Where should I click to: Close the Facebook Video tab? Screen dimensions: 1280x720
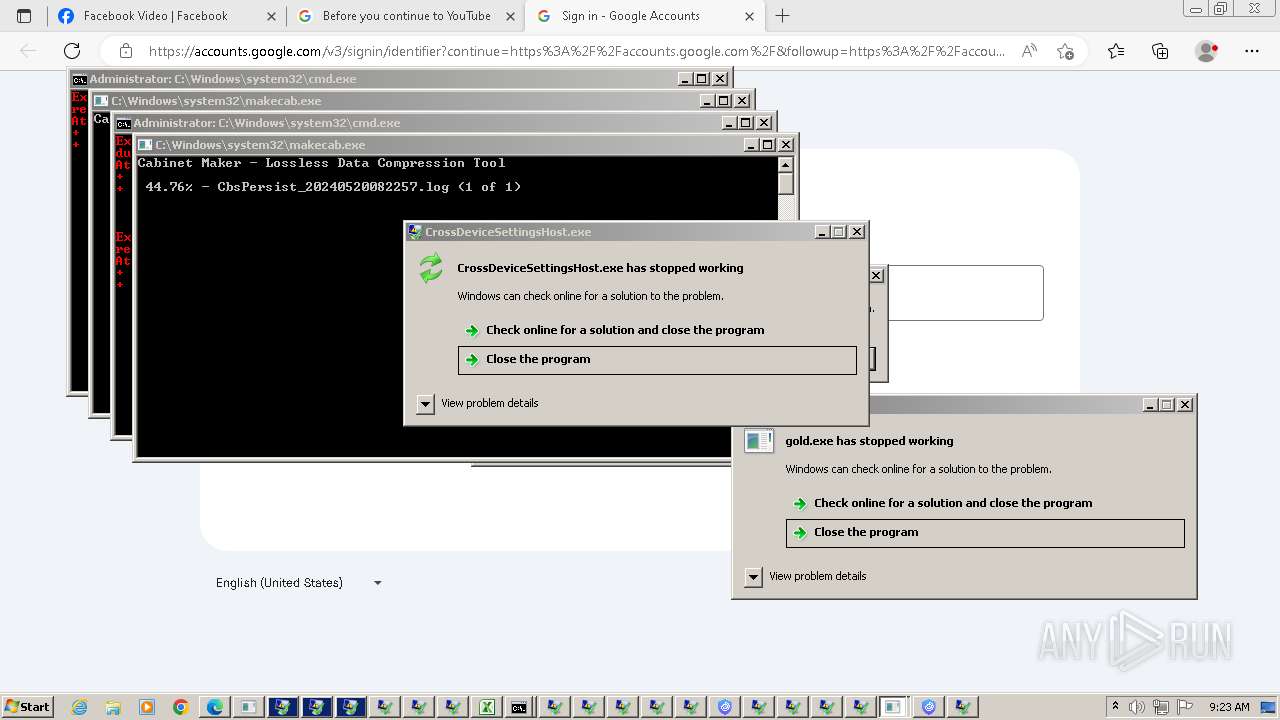click(x=271, y=16)
